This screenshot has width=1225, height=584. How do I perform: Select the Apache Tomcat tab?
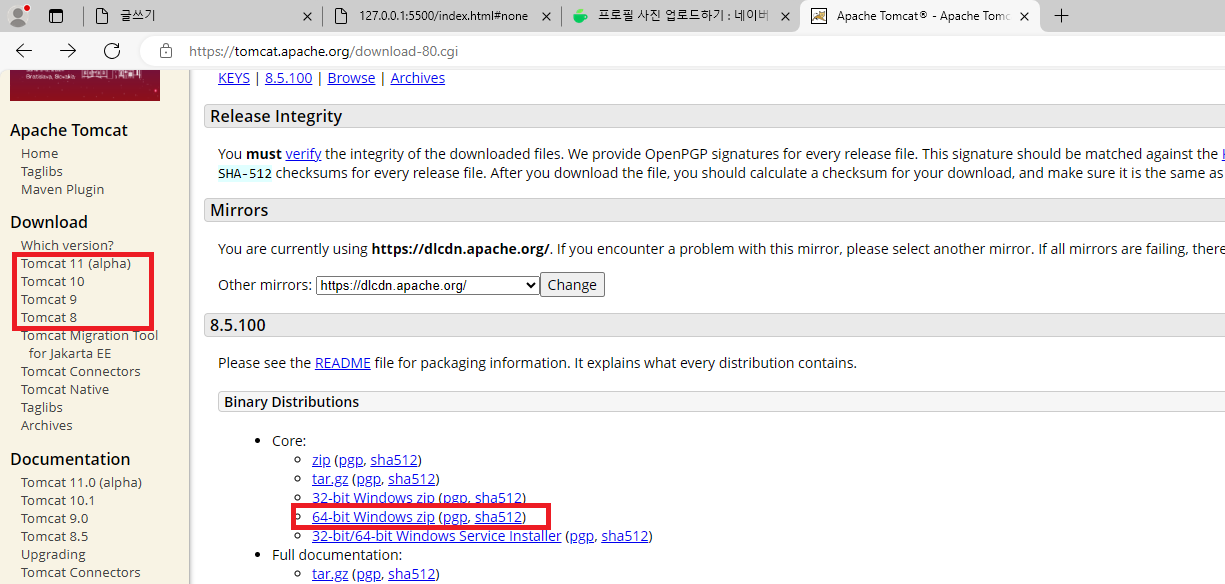pyautogui.click(x=921, y=16)
